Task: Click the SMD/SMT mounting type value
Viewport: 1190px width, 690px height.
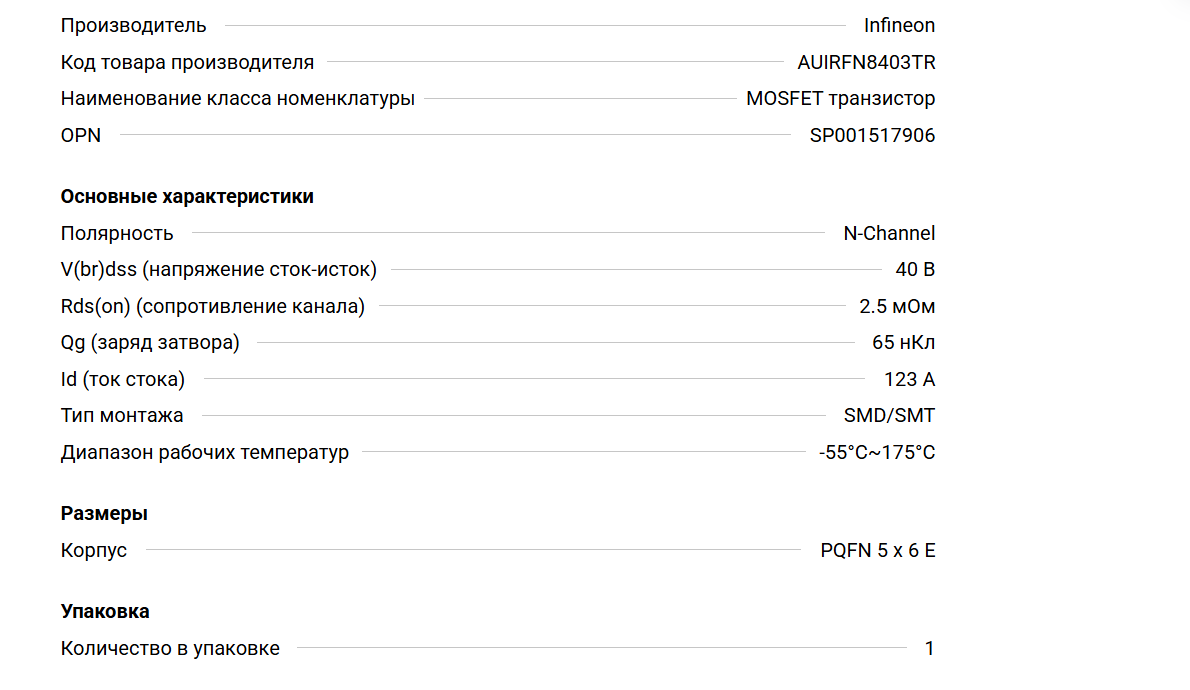Action: point(889,416)
